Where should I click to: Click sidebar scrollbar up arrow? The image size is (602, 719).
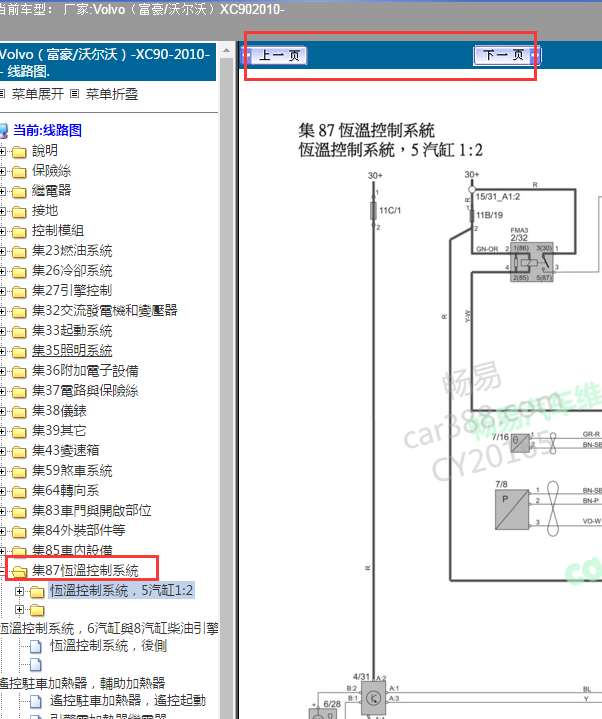click(x=226, y=50)
